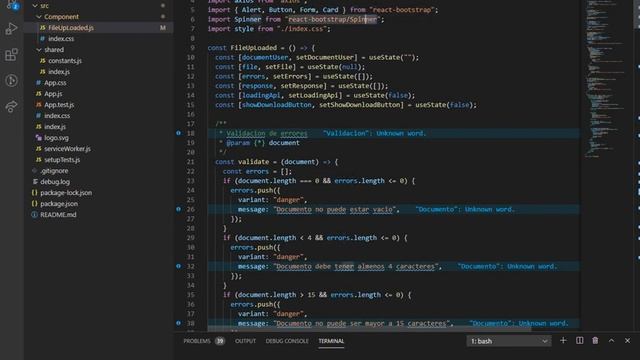Open logo.svg file
The image size is (640, 360).
[56, 138]
